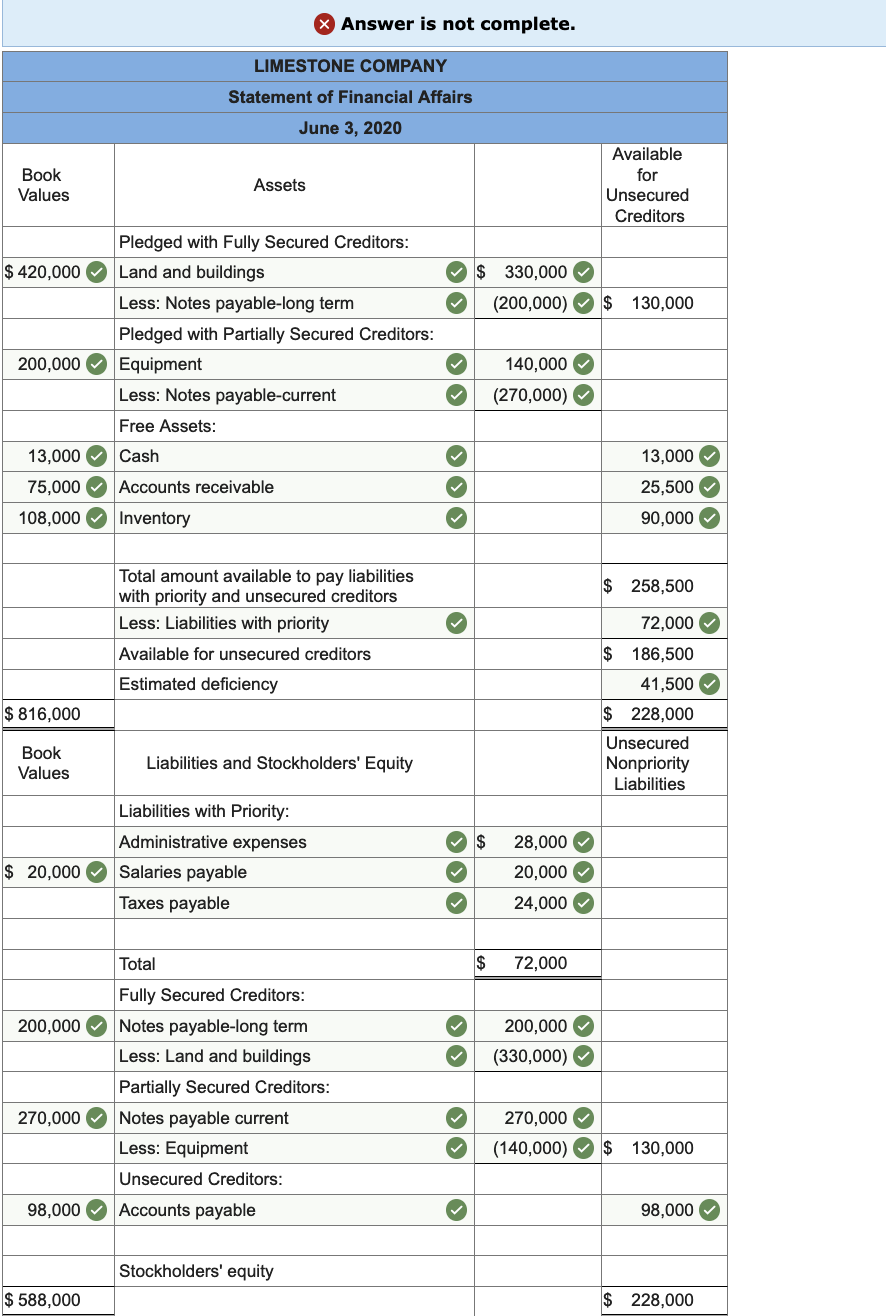Viewport: 886px width, 1316px height.
Task: Click the checkmark beside Administrative expenses
Action: click(x=457, y=841)
